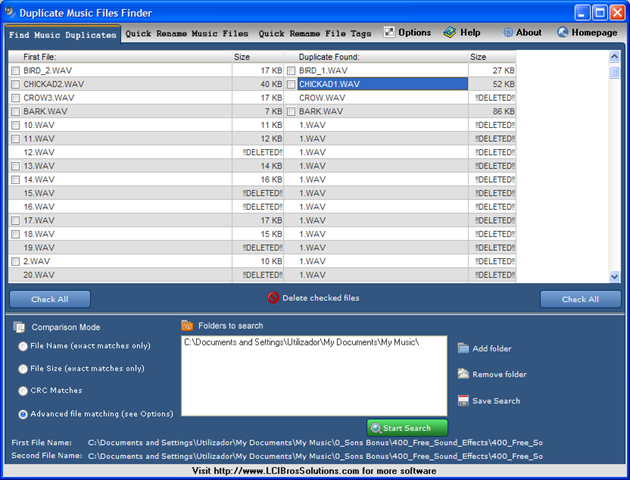Screen dimensions: 630x480
Task: Click the 16.WAV file name
Action: point(39,207)
